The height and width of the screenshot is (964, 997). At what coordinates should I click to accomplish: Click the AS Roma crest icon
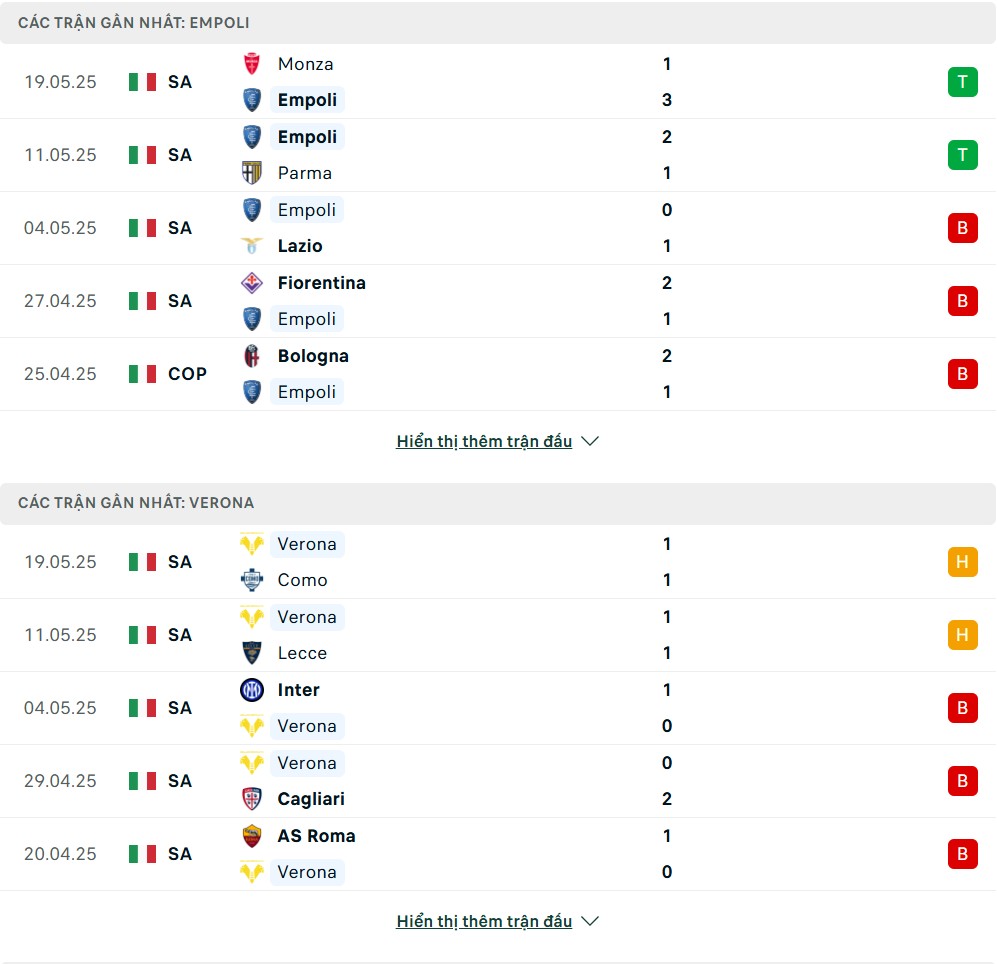point(252,836)
